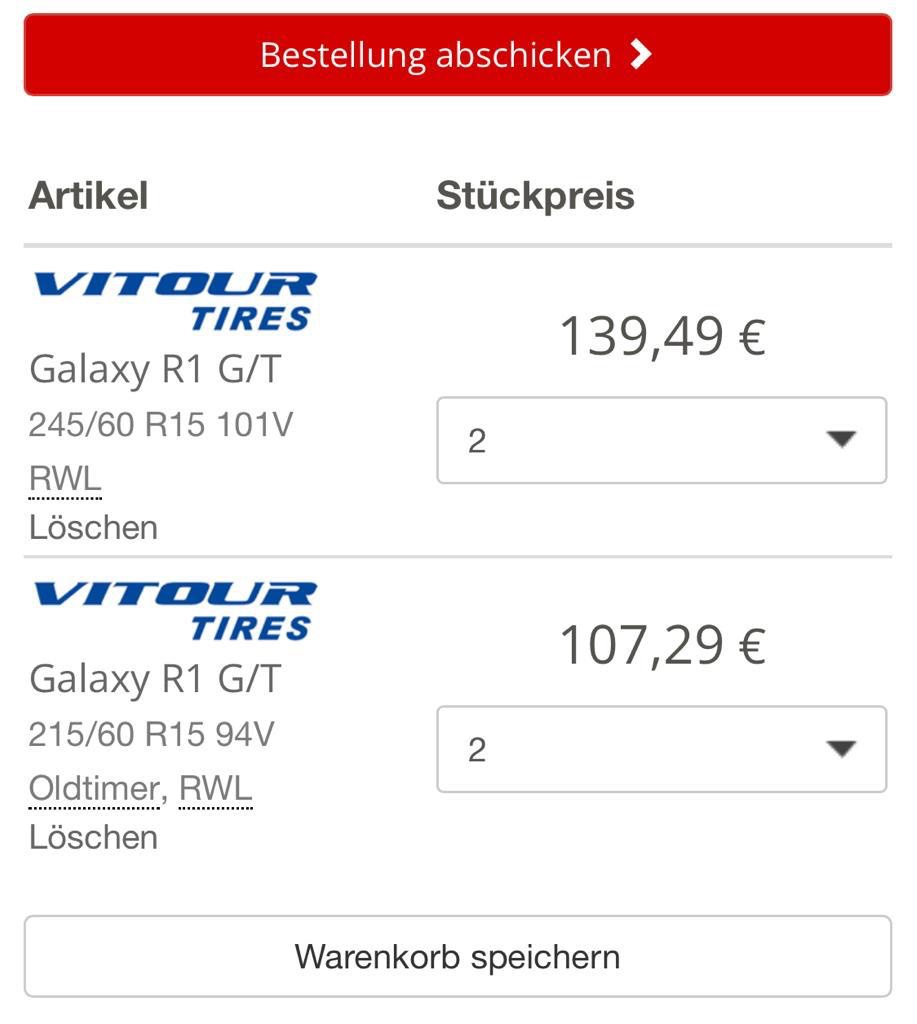Delete the 215/60 R15 94V tire via Löschen
The image size is (917, 1024).
point(93,837)
